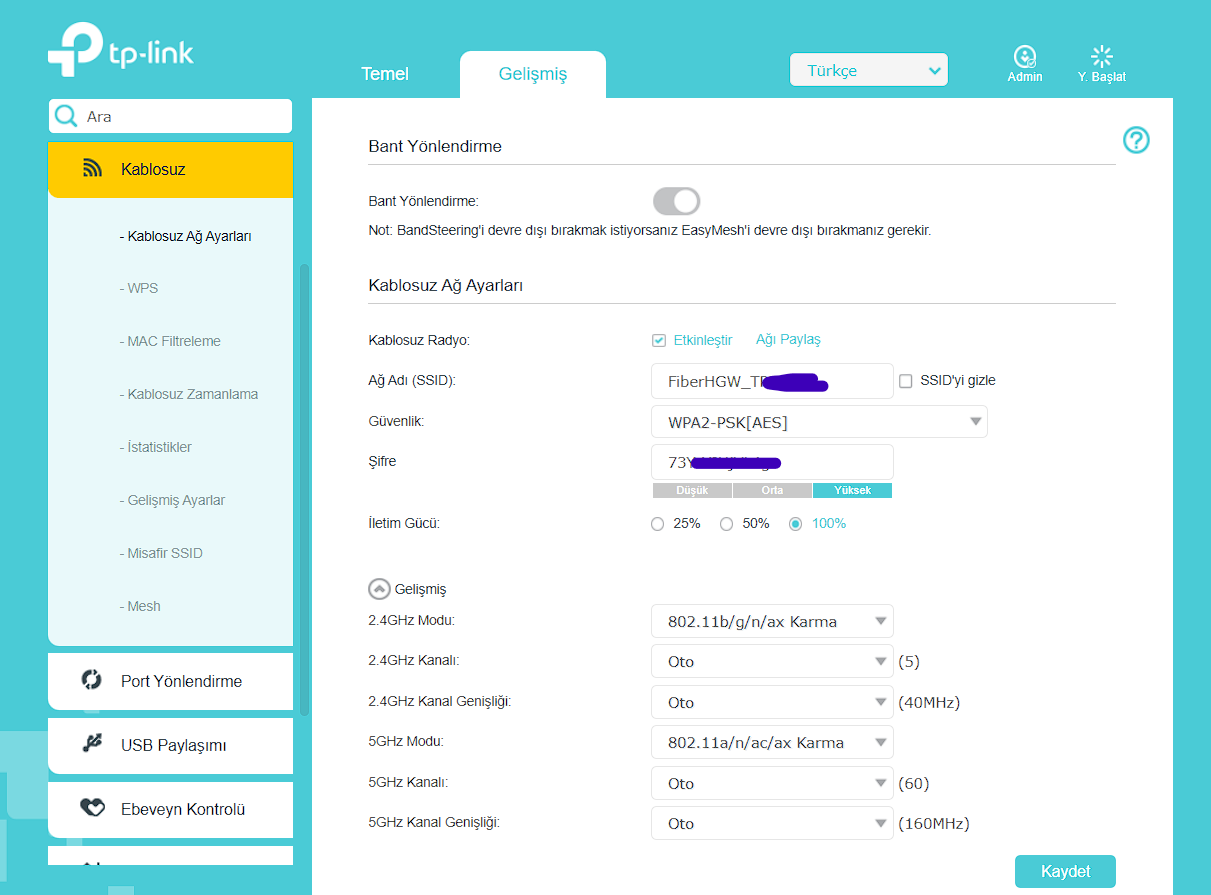Click the search magnifier icon
The height and width of the screenshot is (895, 1211).
(67, 116)
